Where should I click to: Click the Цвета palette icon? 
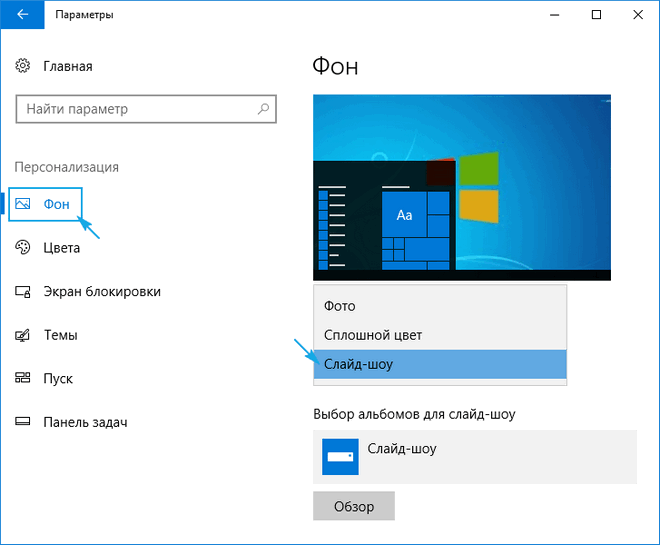point(24,248)
